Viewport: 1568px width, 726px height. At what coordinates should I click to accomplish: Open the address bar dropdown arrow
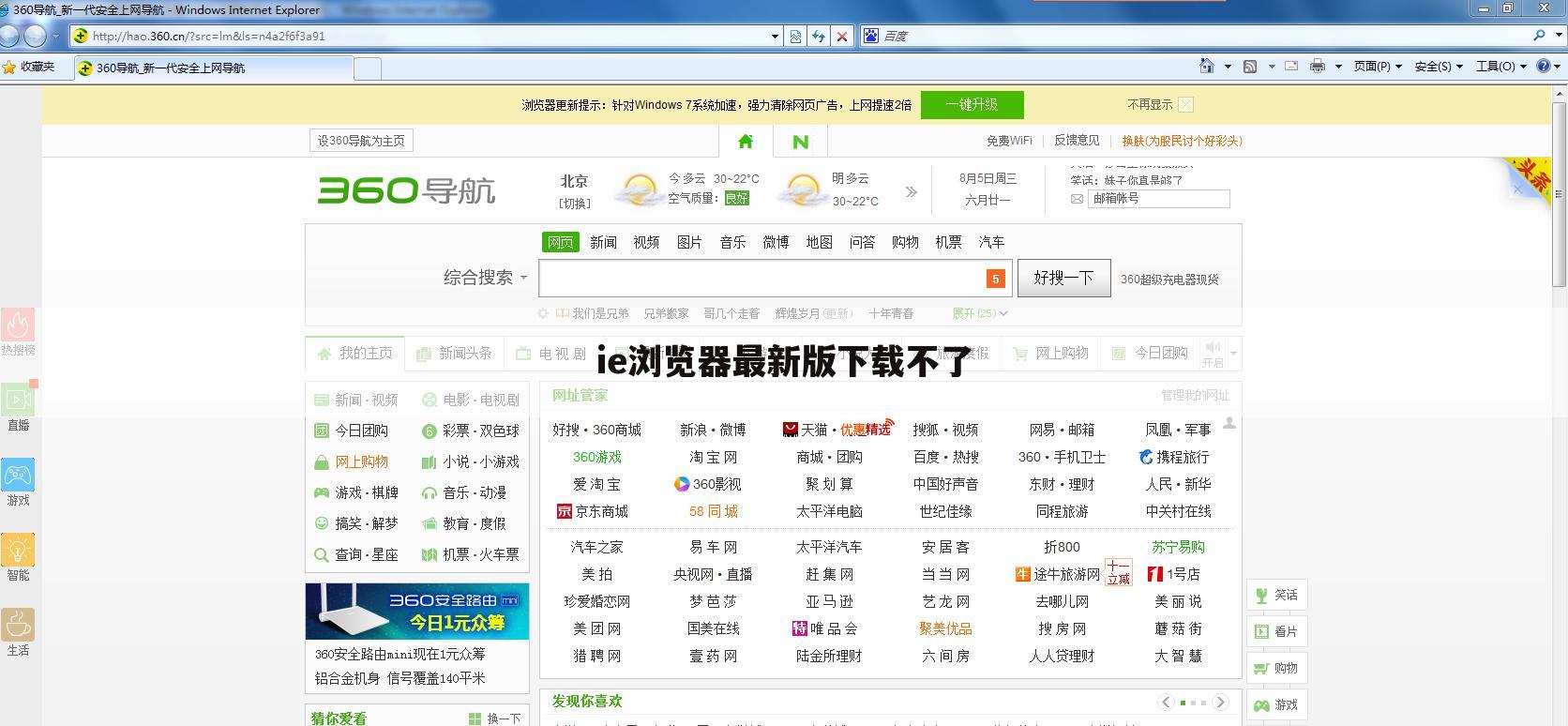point(775,36)
